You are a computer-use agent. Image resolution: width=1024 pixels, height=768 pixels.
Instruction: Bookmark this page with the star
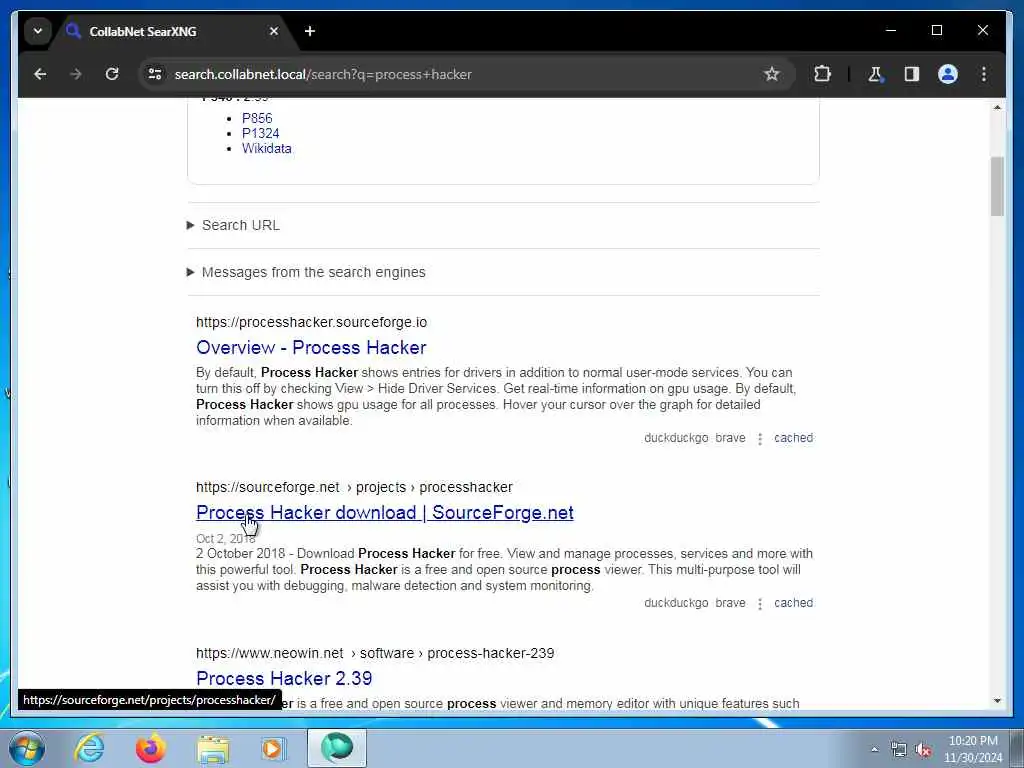pyautogui.click(x=771, y=74)
